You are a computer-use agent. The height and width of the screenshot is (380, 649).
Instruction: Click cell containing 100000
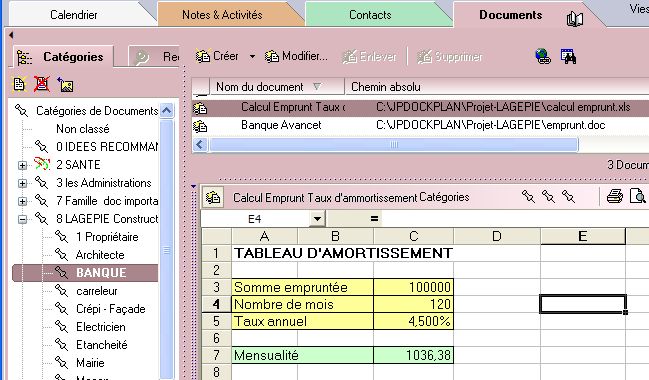click(413, 287)
